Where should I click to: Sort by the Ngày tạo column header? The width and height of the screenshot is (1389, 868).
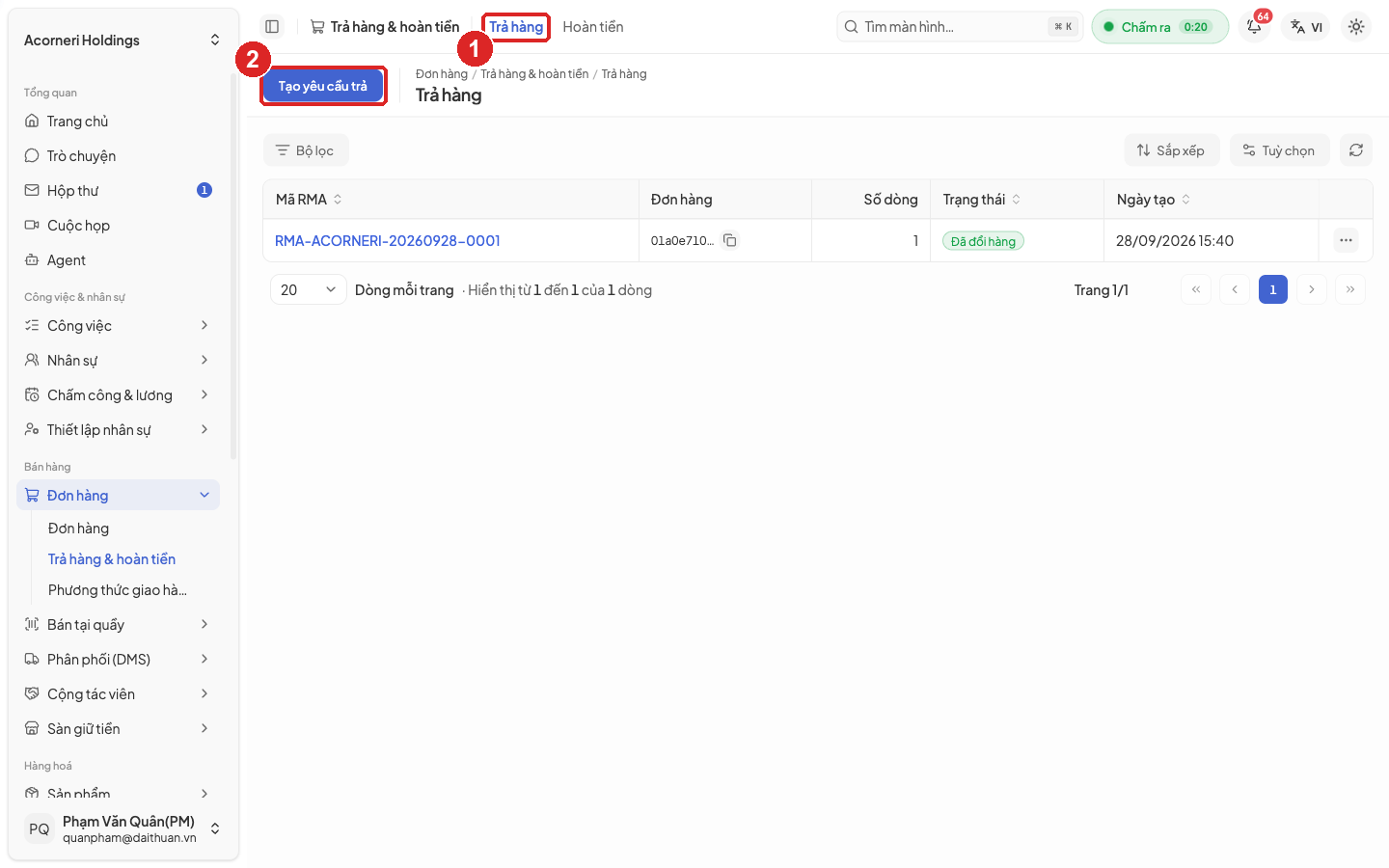point(1154,200)
